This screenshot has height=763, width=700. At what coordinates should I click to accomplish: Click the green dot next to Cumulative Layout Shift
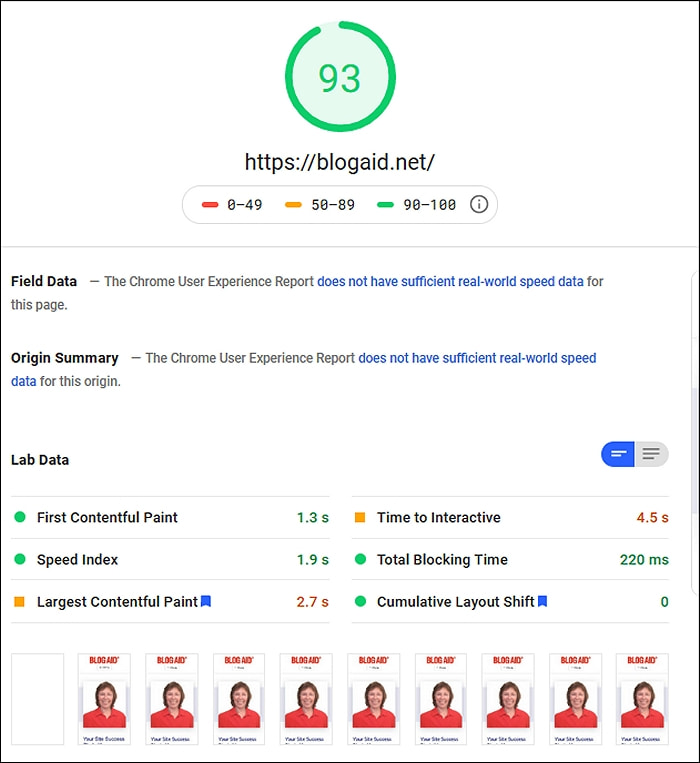click(360, 601)
